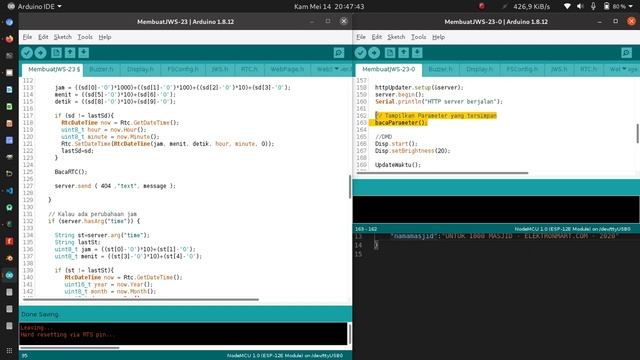Click the Wi-Fi indicator in top bar
The width and height of the screenshot is (640, 360).
(567, 7)
